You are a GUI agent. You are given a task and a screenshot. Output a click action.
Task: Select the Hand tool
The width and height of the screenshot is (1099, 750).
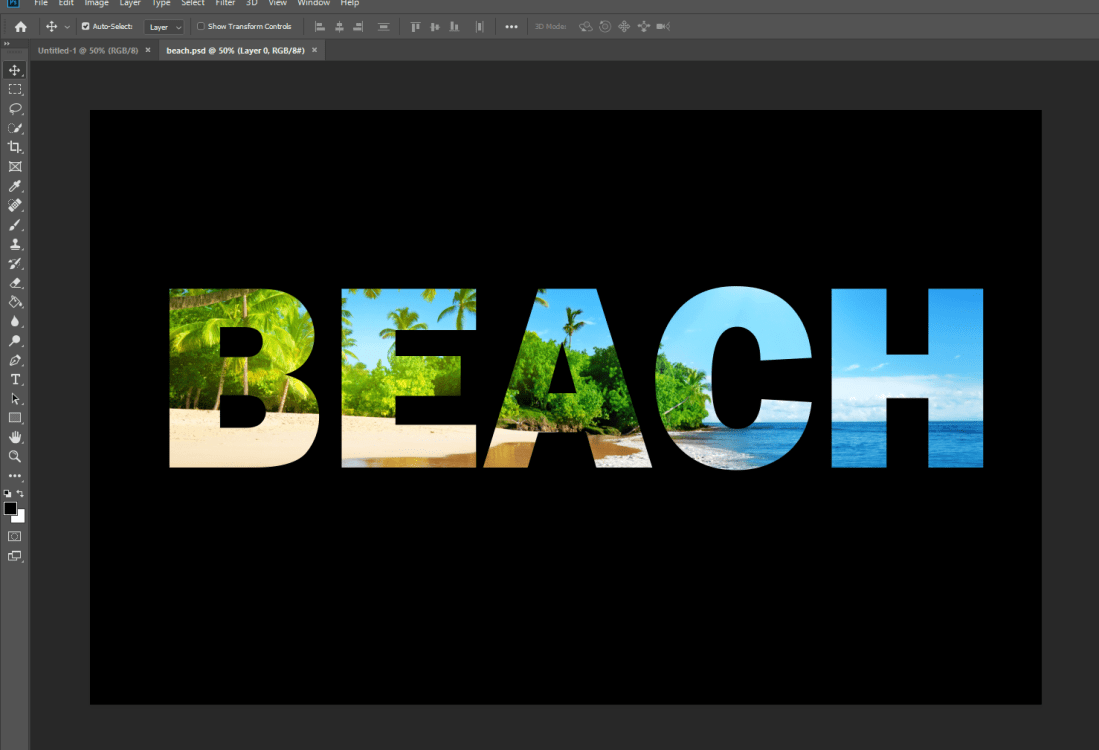pyautogui.click(x=15, y=437)
